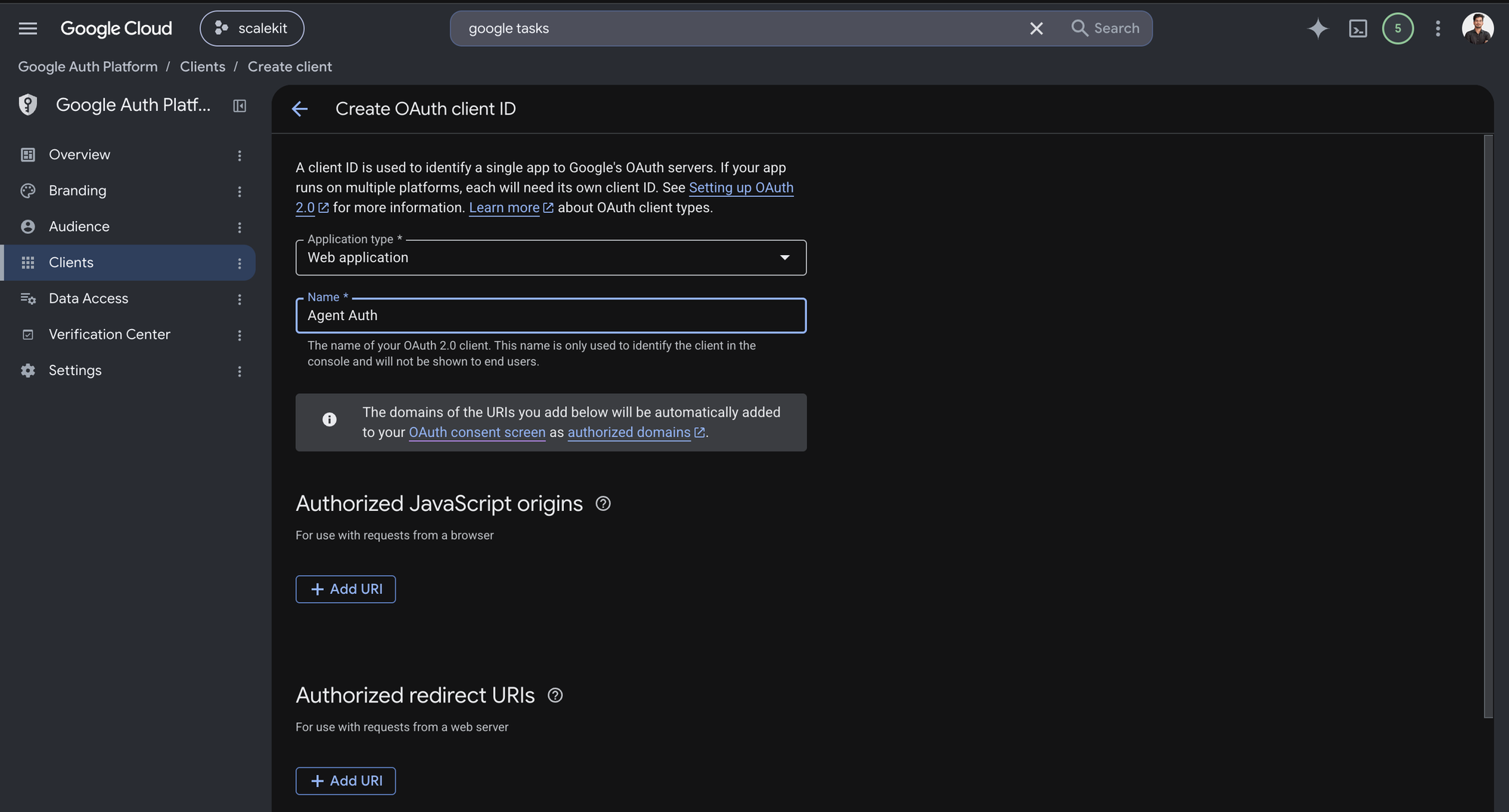The width and height of the screenshot is (1509, 812).
Task: Open the main navigation hamburger menu
Action: coord(28,29)
